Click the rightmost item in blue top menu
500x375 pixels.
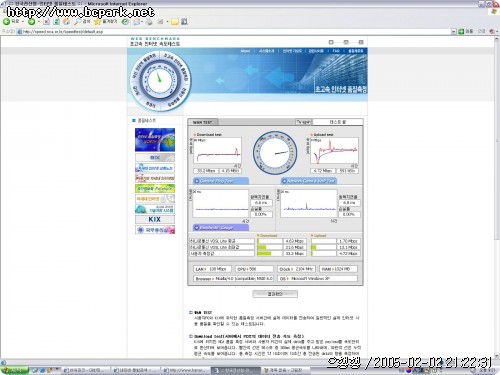click(356, 51)
